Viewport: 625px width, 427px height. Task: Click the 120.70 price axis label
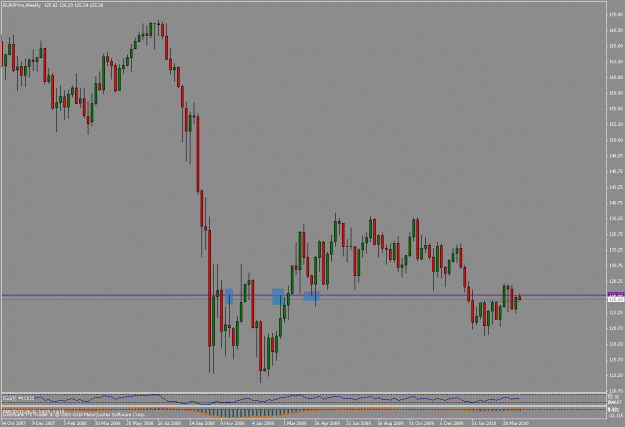[x=616, y=328]
